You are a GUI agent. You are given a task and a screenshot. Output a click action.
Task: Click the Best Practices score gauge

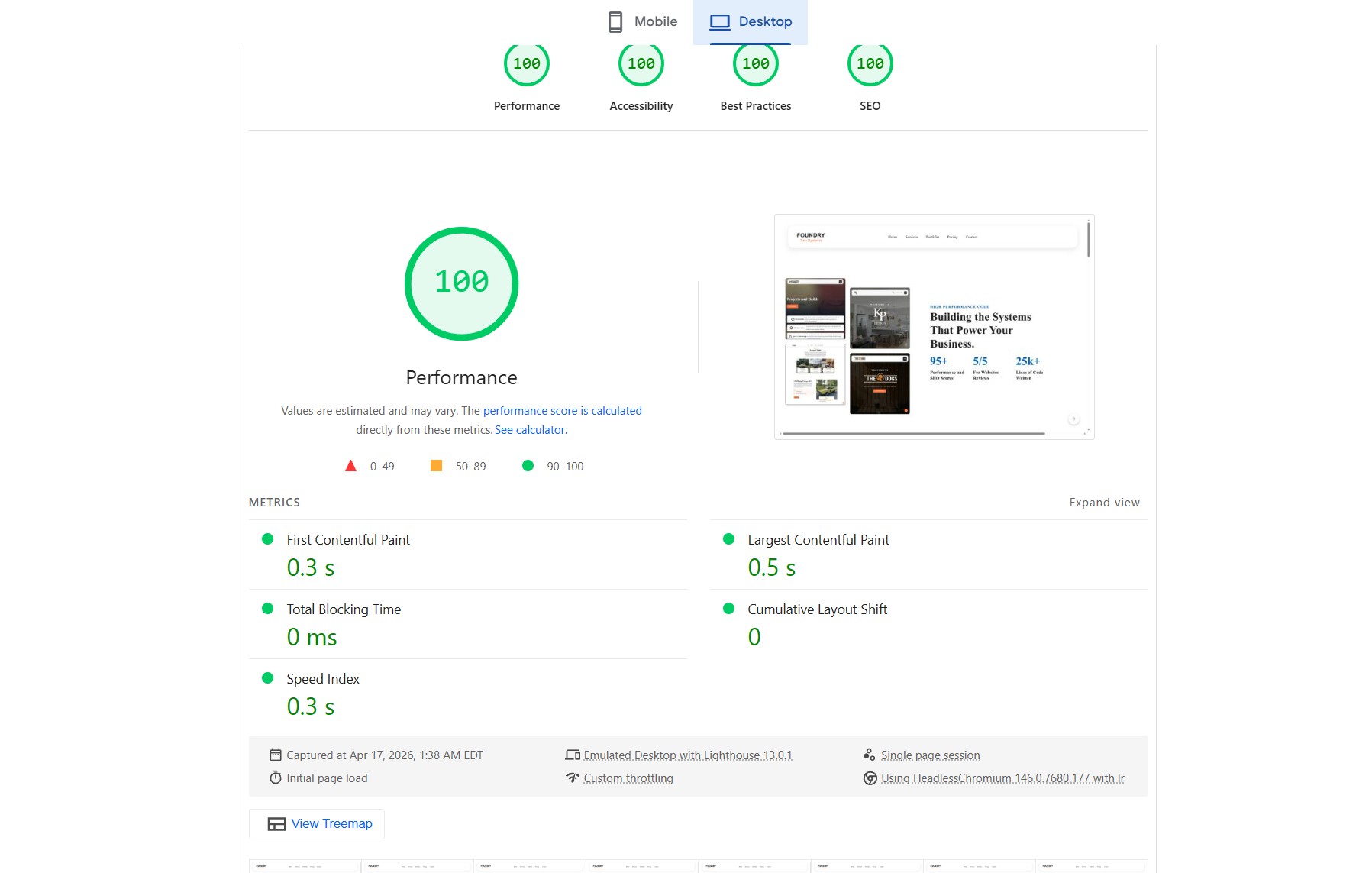[754, 64]
